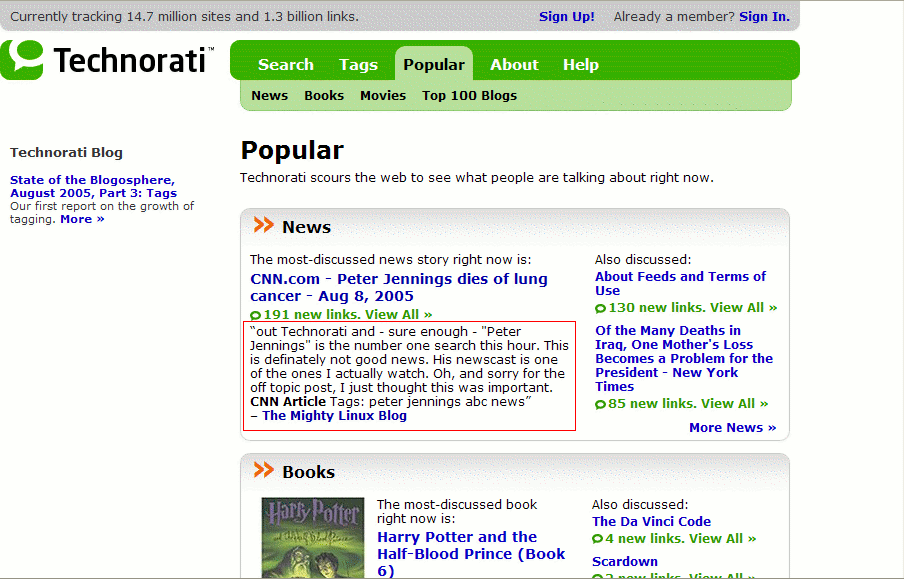Select the Popular tab
Viewport: 904px width, 579px height.
point(434,65)
